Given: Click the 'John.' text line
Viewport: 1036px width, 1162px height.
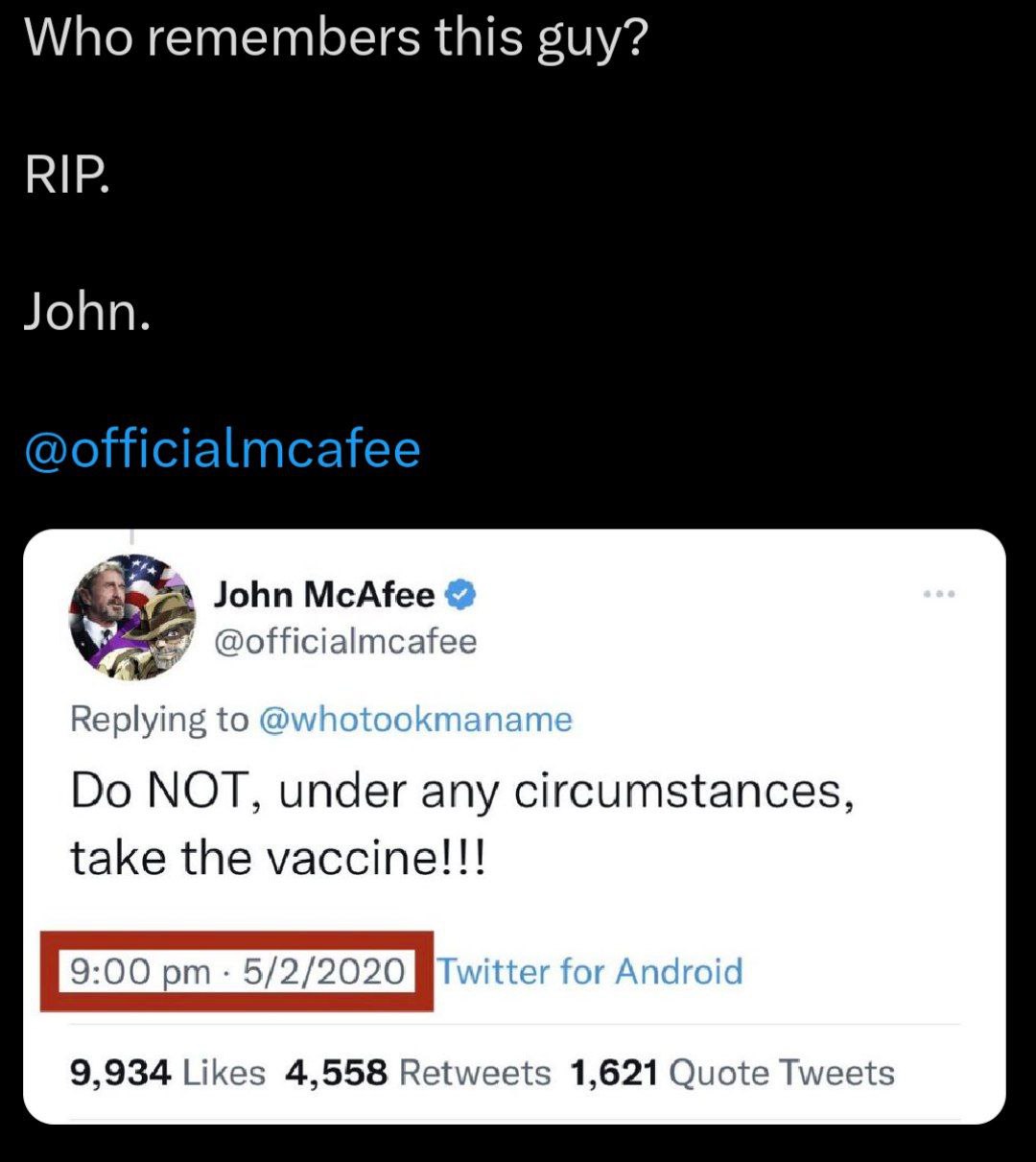Looking at the screenshot, I should (x=86, y=313).
